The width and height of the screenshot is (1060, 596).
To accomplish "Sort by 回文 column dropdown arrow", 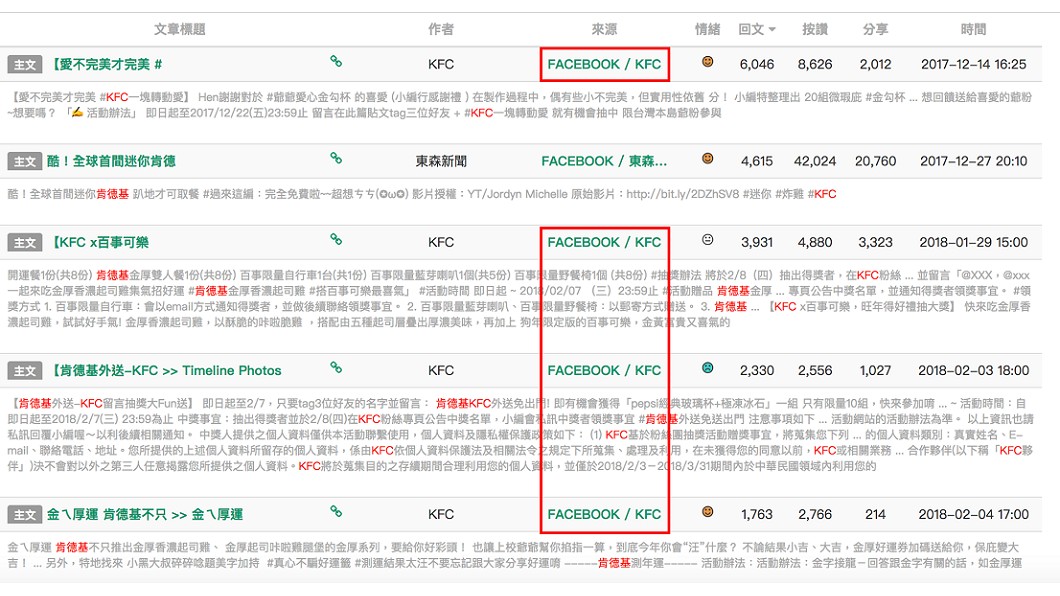I will click(x=772, y=30).
